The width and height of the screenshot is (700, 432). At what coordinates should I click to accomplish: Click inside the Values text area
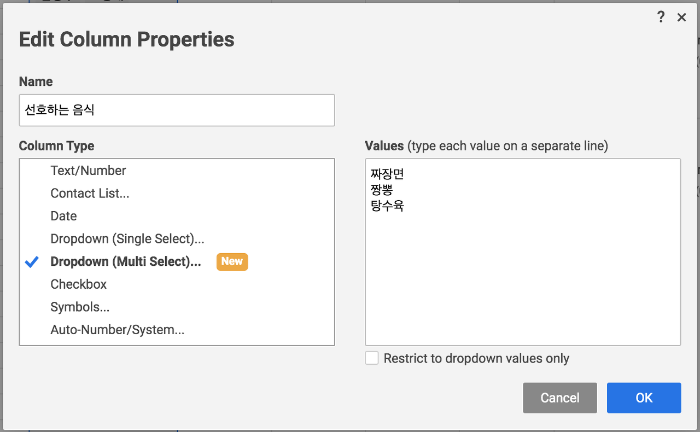point(522,280)
